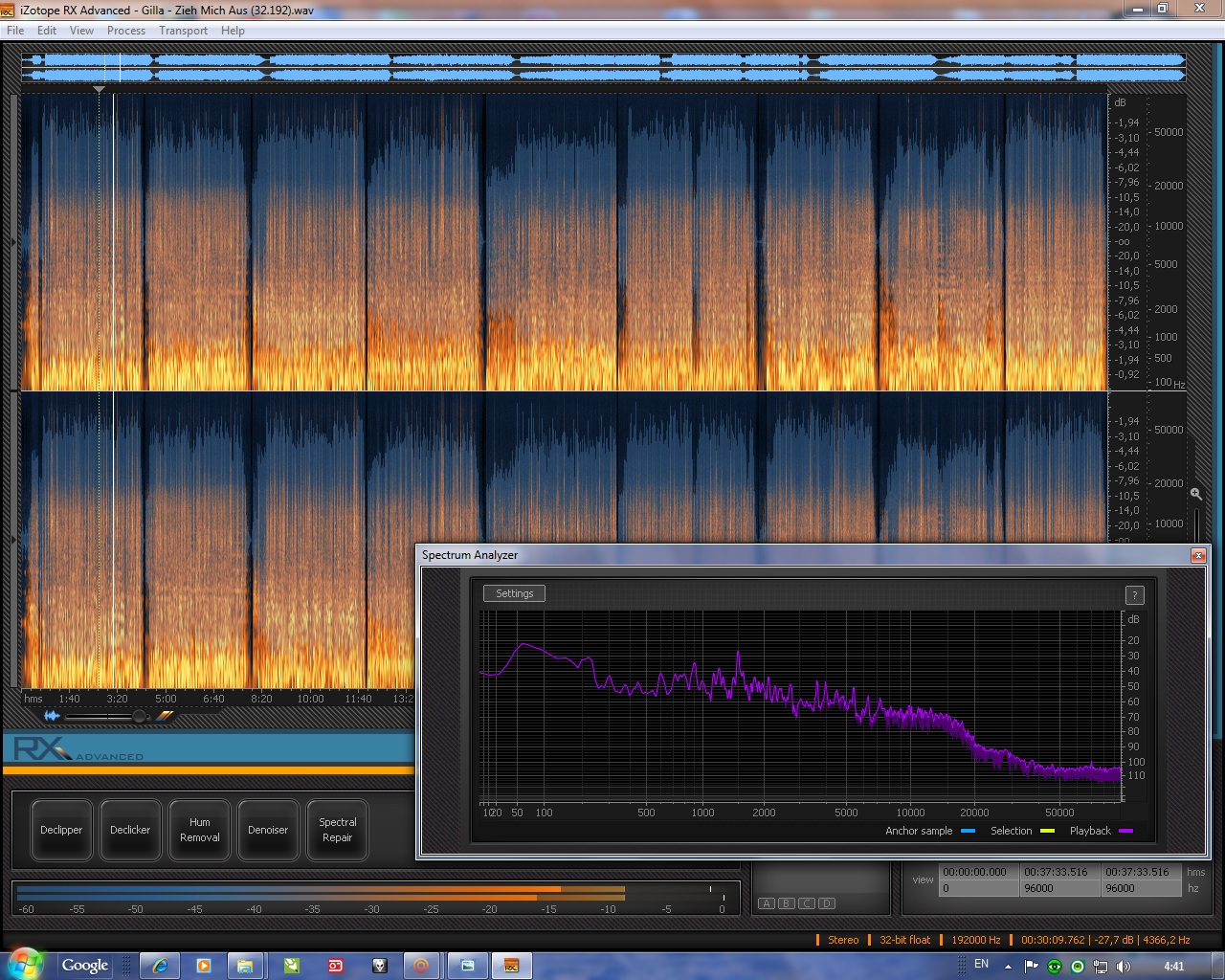1225x980 pixels.
Task: Click the magnifier zoom icon at right edge
Action: pyautogui.click(x=1195, y=494)
